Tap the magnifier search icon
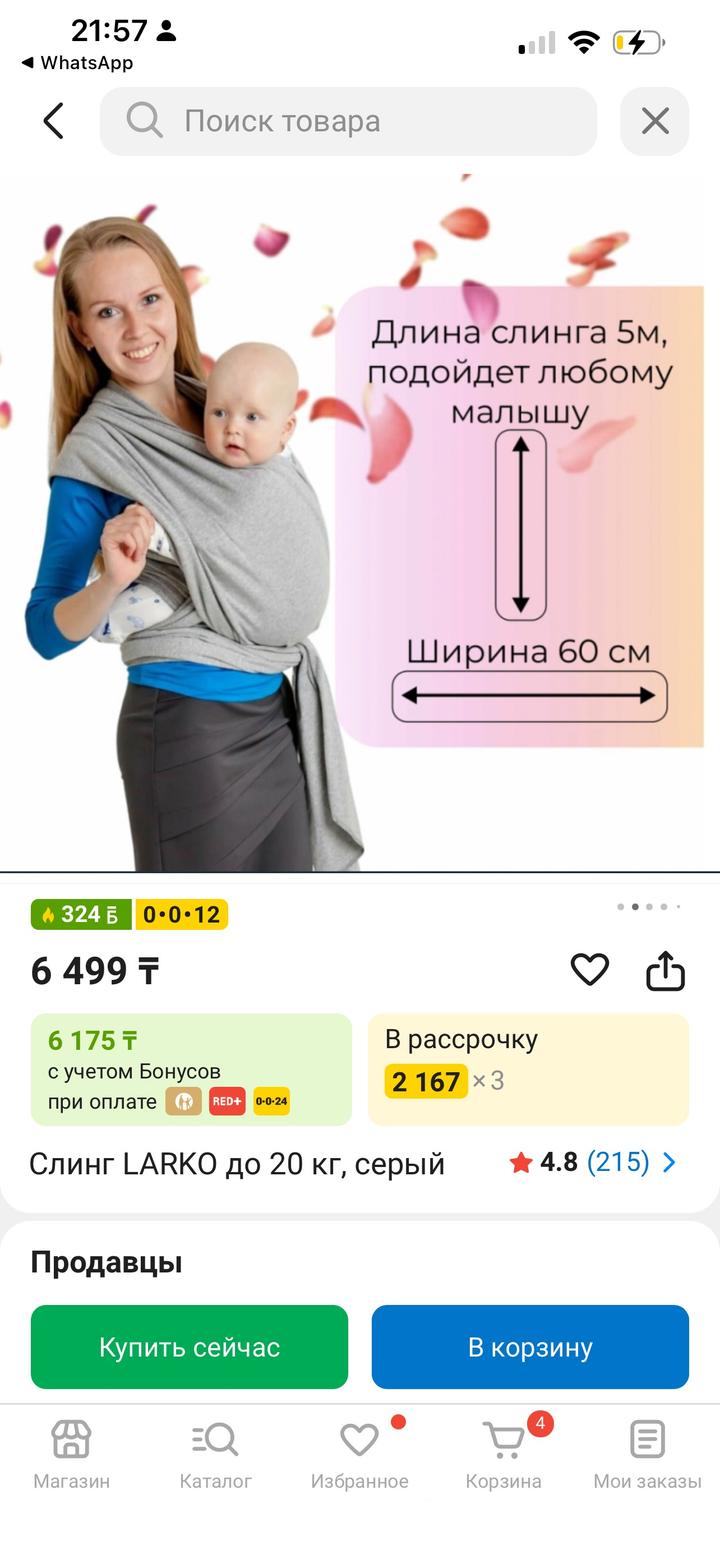This screenshot has width=720, height=1558. coord(144,121)
